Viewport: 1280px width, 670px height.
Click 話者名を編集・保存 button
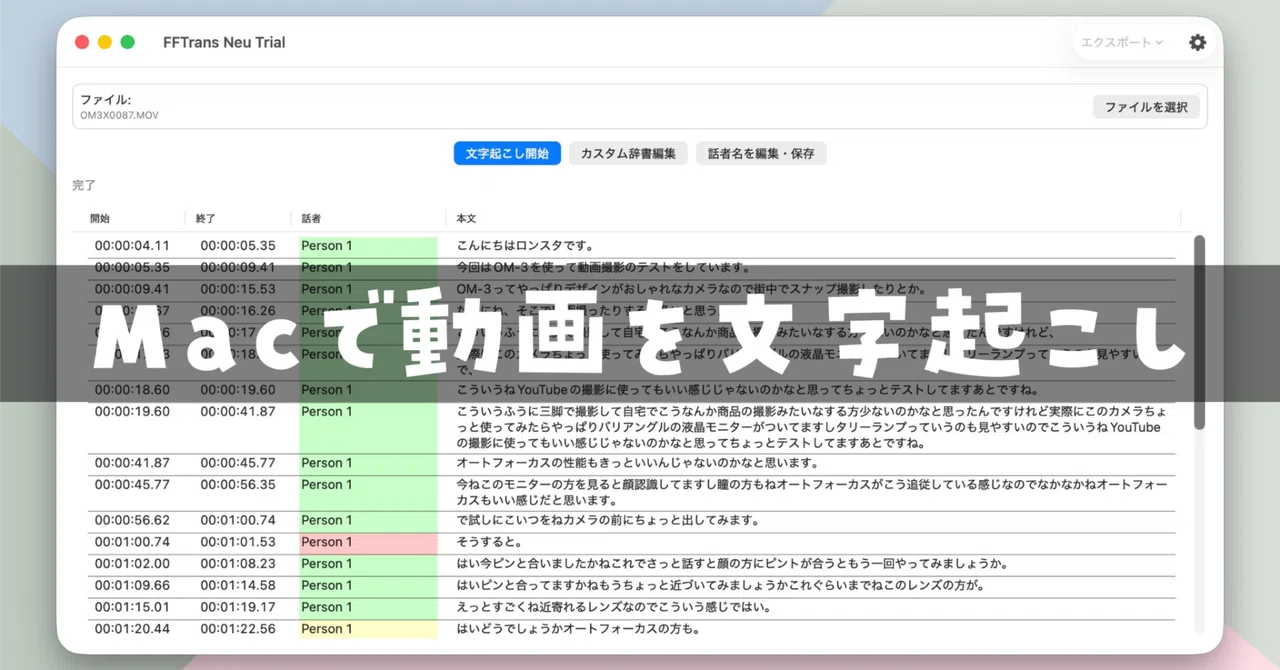tap(761, 154)
